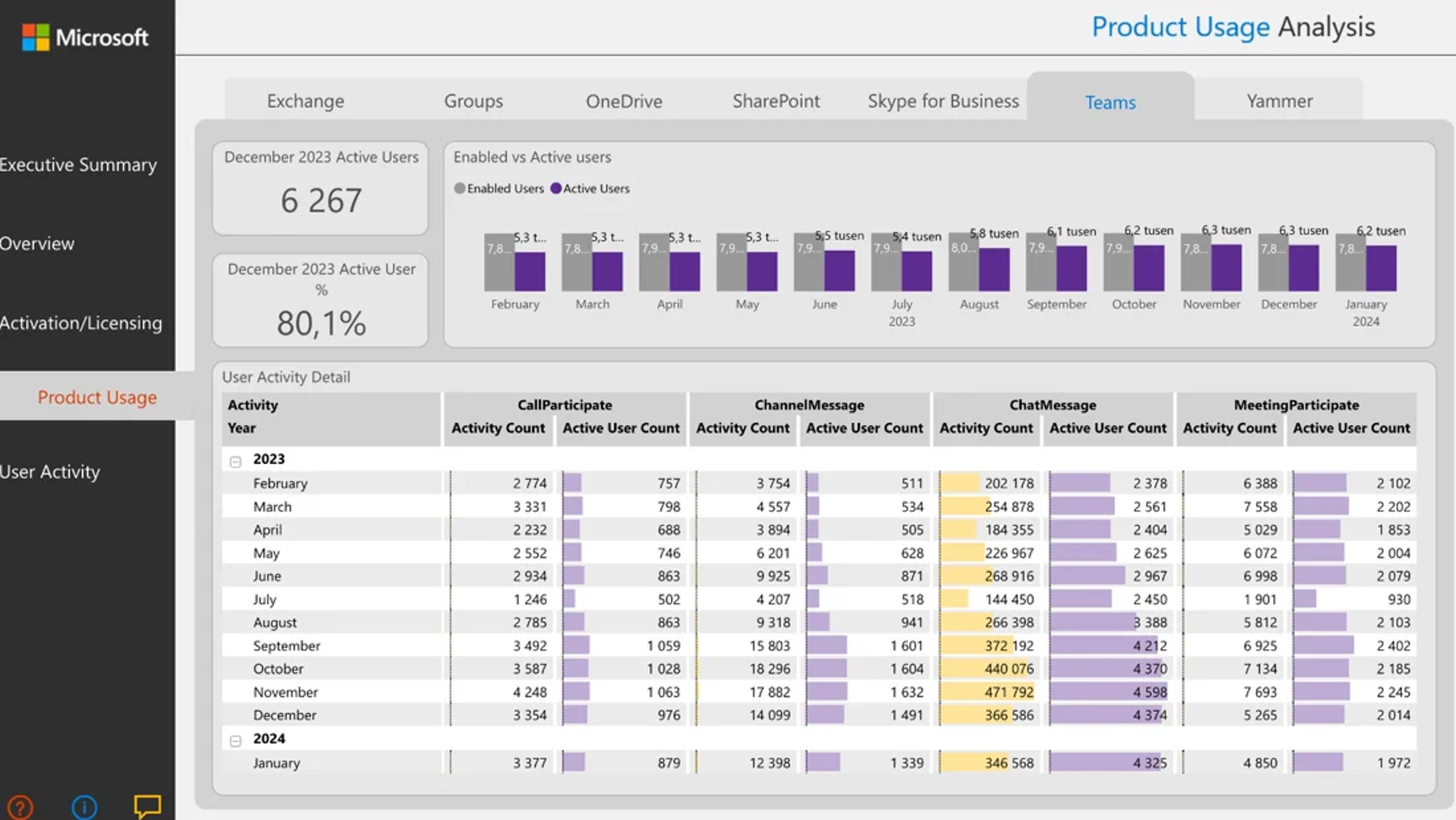Click the Microsoft logo
The height and width of the screenshot is (820, 1456).
(85, 38)
